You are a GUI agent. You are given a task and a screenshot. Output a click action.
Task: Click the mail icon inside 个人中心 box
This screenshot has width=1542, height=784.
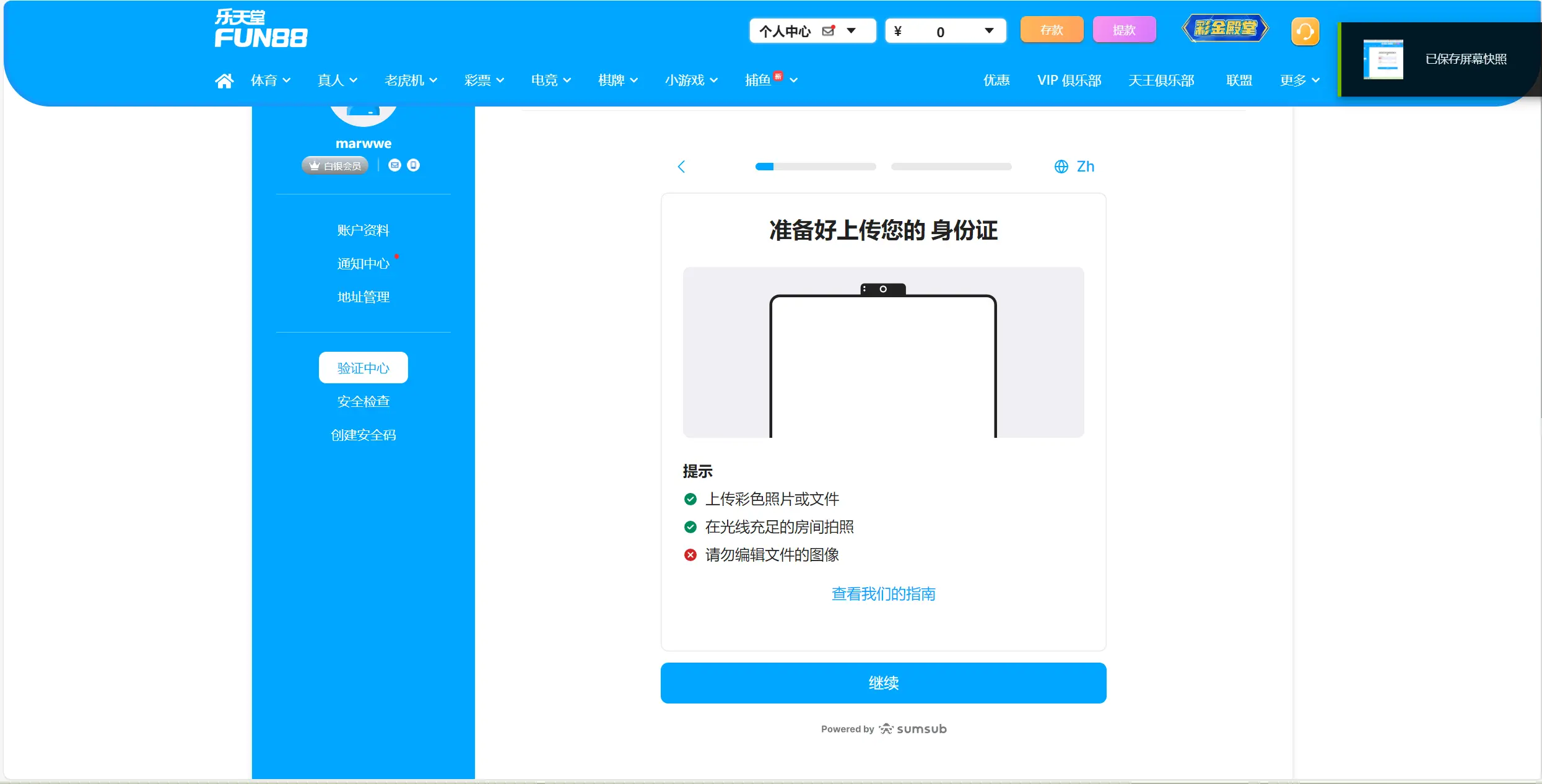tap(828, 30)
